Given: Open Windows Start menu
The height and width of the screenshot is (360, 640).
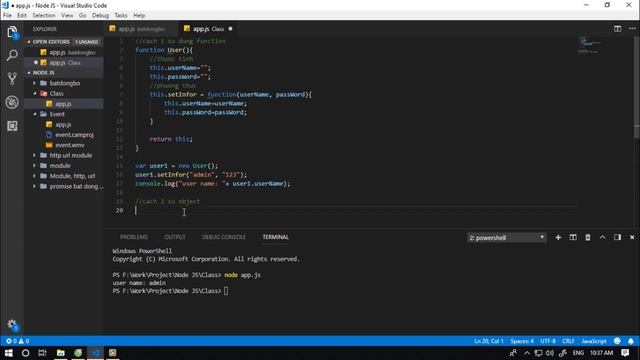Looking at the screenshot, I should [9, 353].
